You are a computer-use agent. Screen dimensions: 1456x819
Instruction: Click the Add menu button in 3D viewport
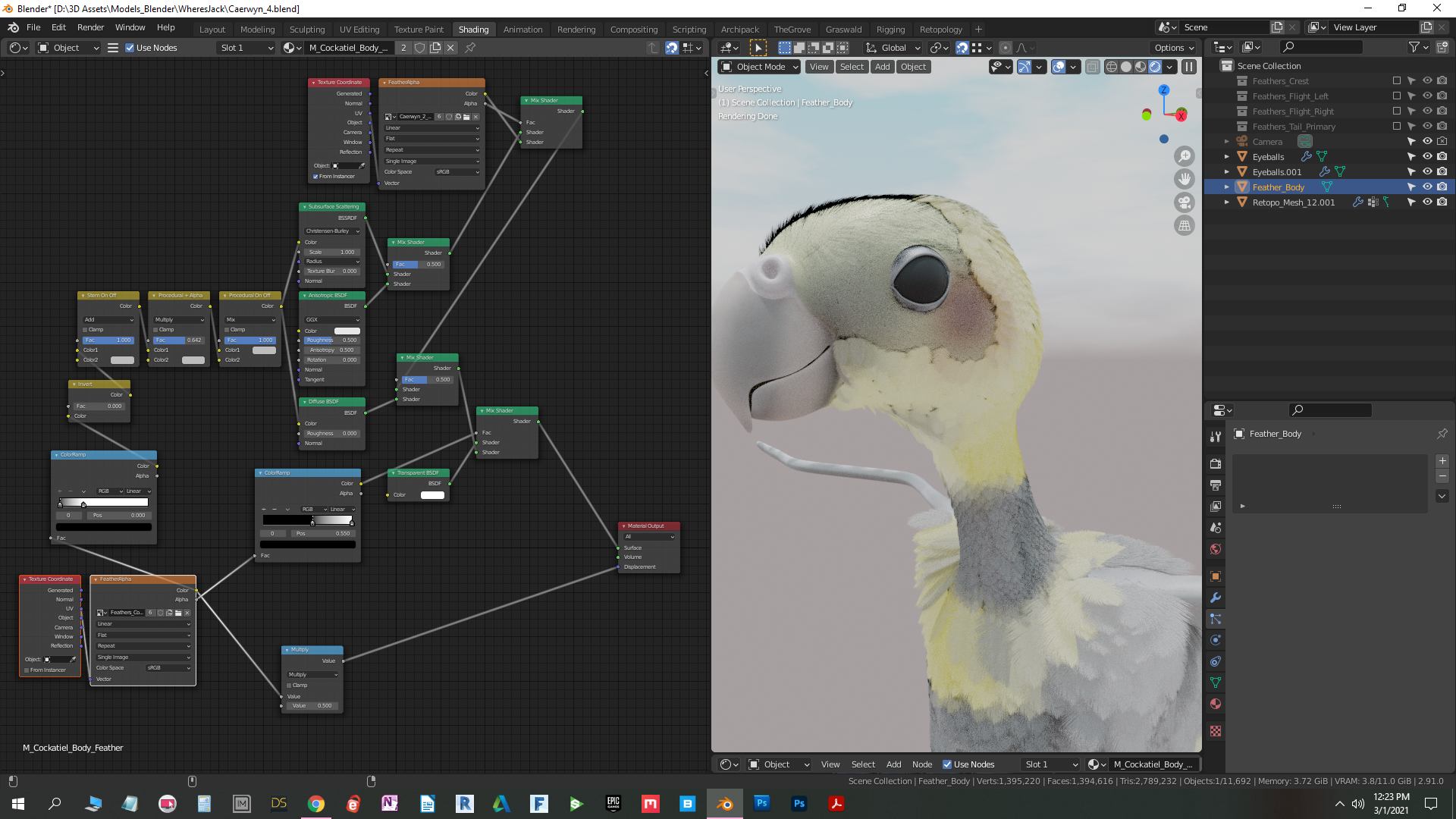pyautogui.click(x=882, y=67)
